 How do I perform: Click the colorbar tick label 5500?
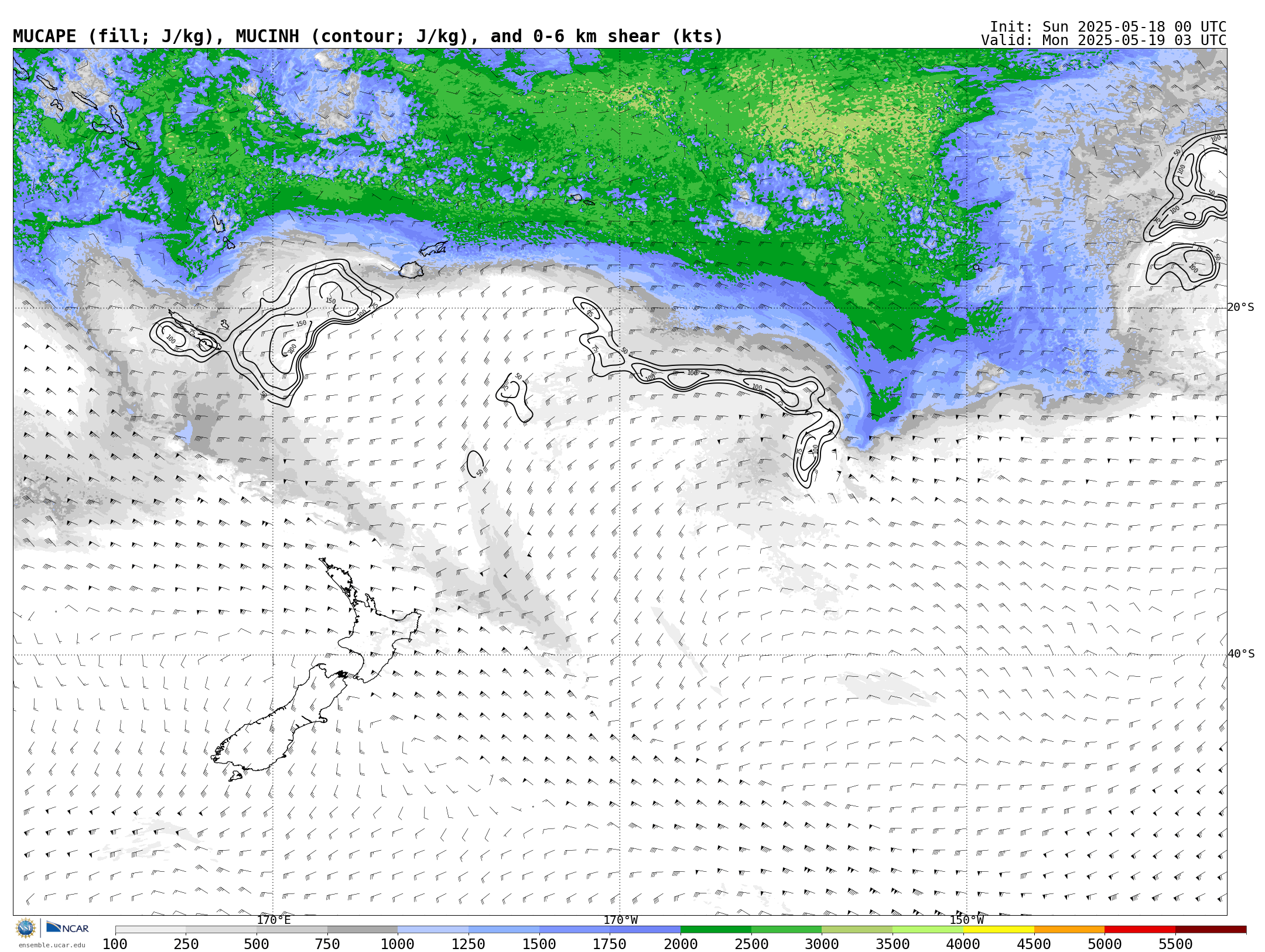pyautogui.click(x=1175, y=944)
